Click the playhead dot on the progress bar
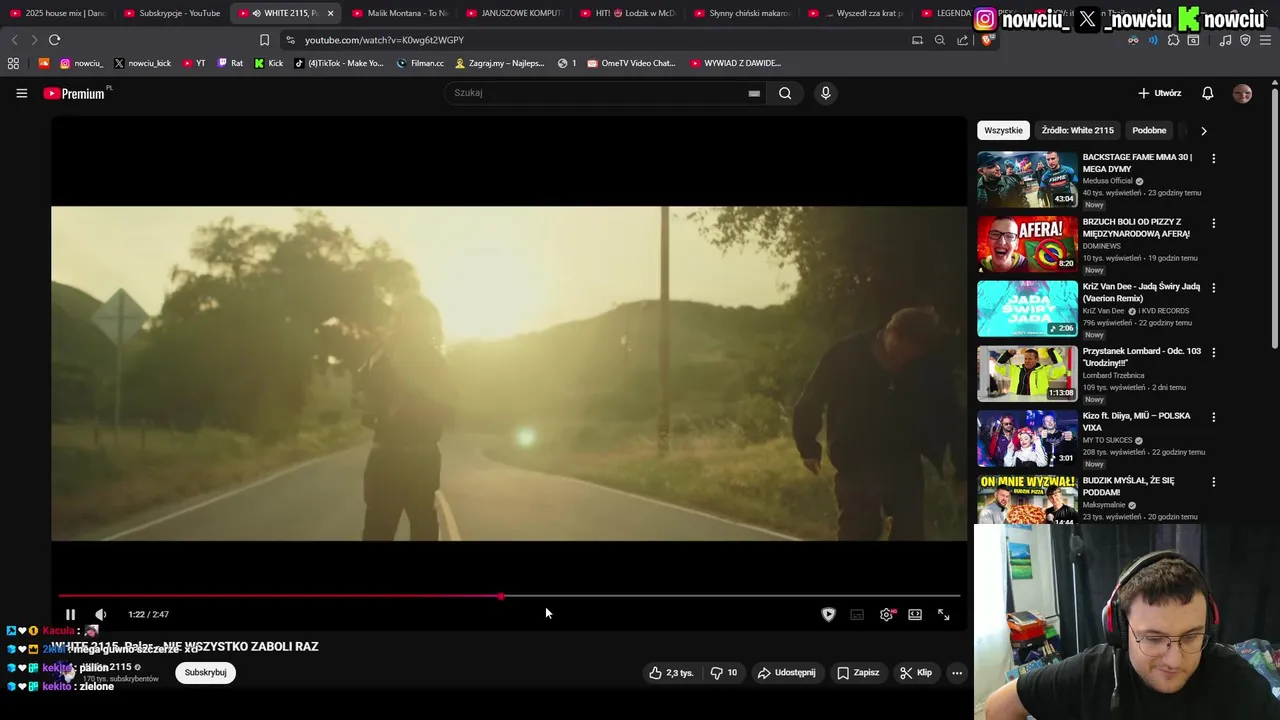 (501, 596)
